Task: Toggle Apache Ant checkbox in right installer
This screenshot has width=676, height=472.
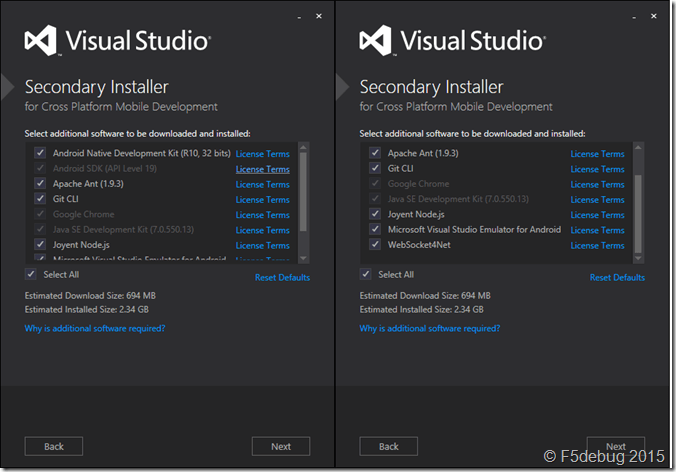Action: [375, 153]
